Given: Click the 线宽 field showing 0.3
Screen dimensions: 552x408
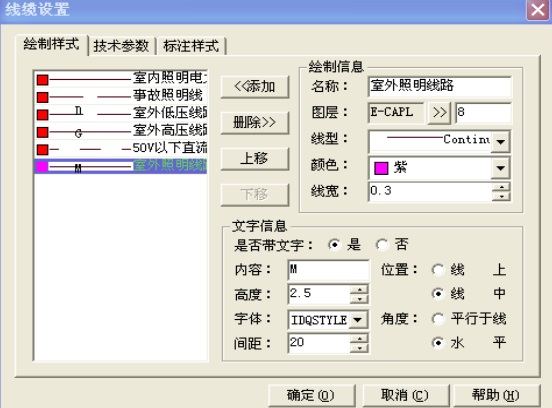Looking at the screenshot, I should click(430, 191).
